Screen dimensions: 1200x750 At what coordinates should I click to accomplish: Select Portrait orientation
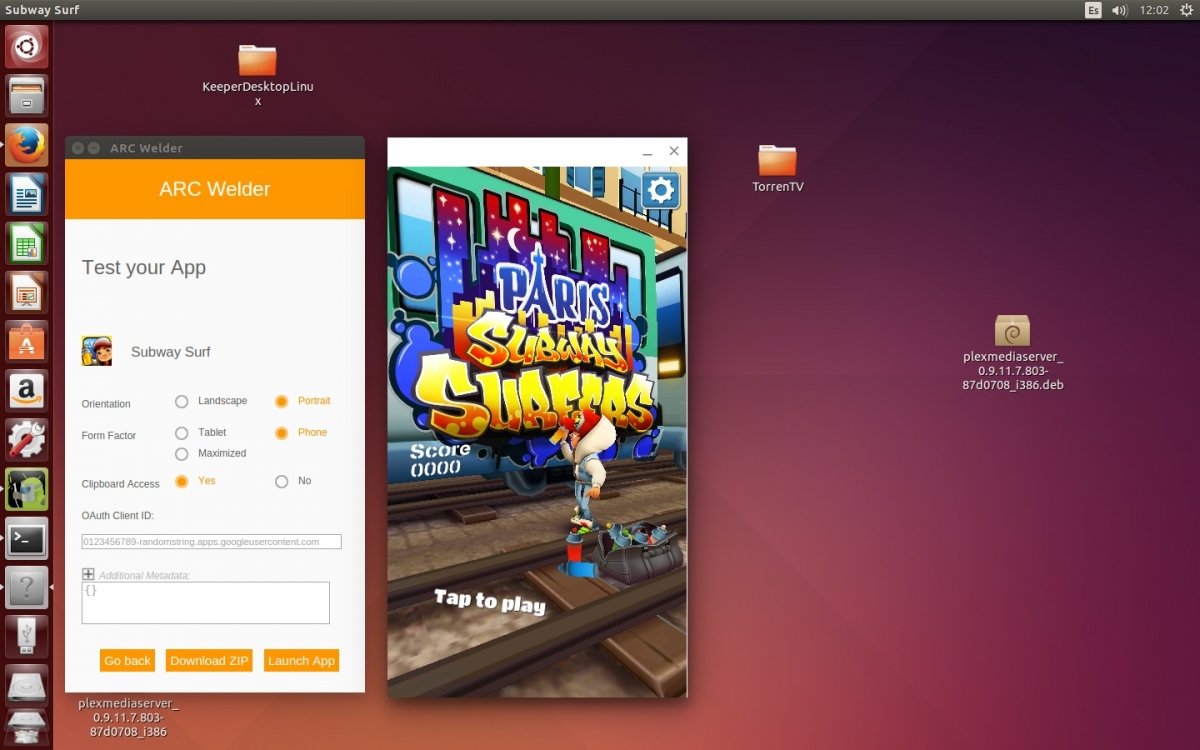coord(281,401)
